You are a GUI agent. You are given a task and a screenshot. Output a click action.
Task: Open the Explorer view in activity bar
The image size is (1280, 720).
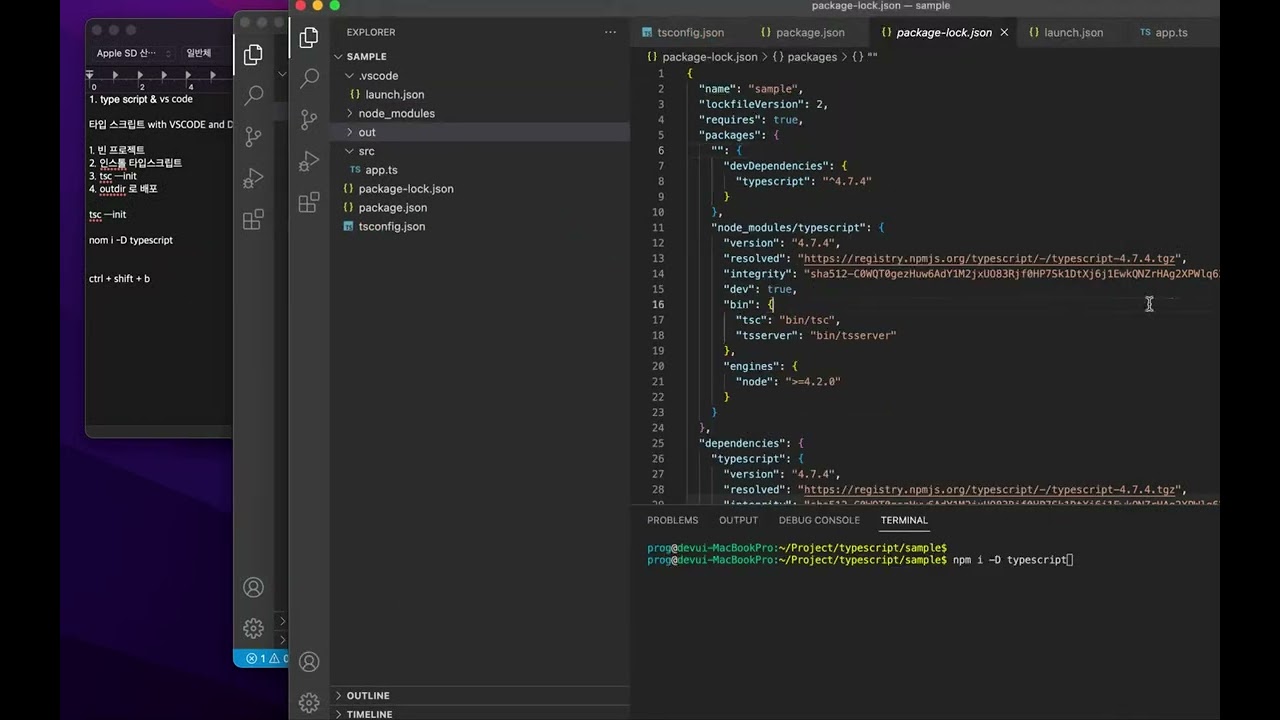(309, 37)
